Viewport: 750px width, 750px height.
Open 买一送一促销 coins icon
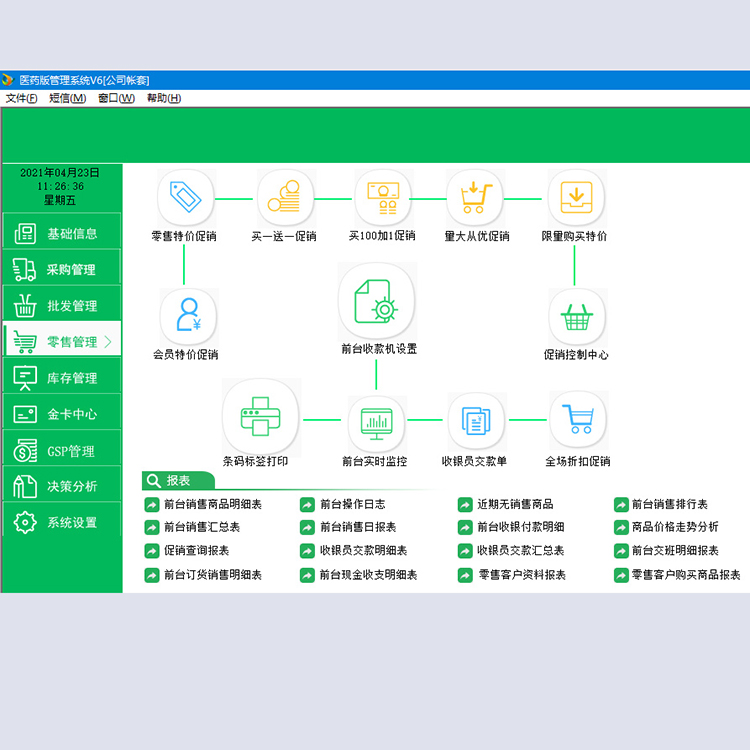pyautogui.click(x=285, y=198)
